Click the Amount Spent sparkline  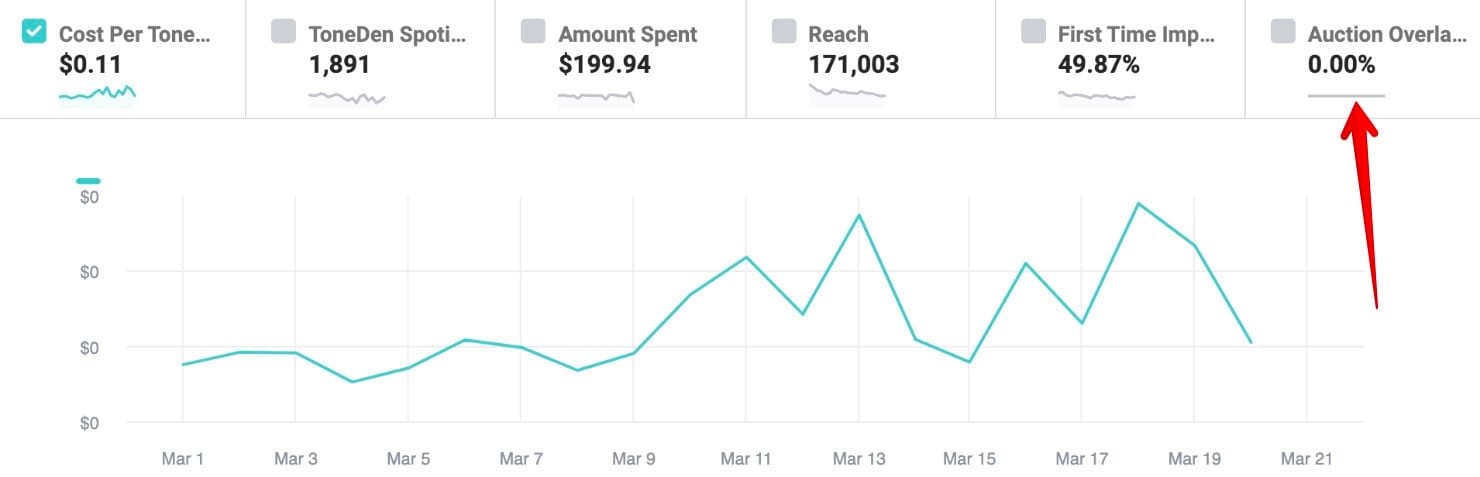pyautogui.click(x=596, y=97)
